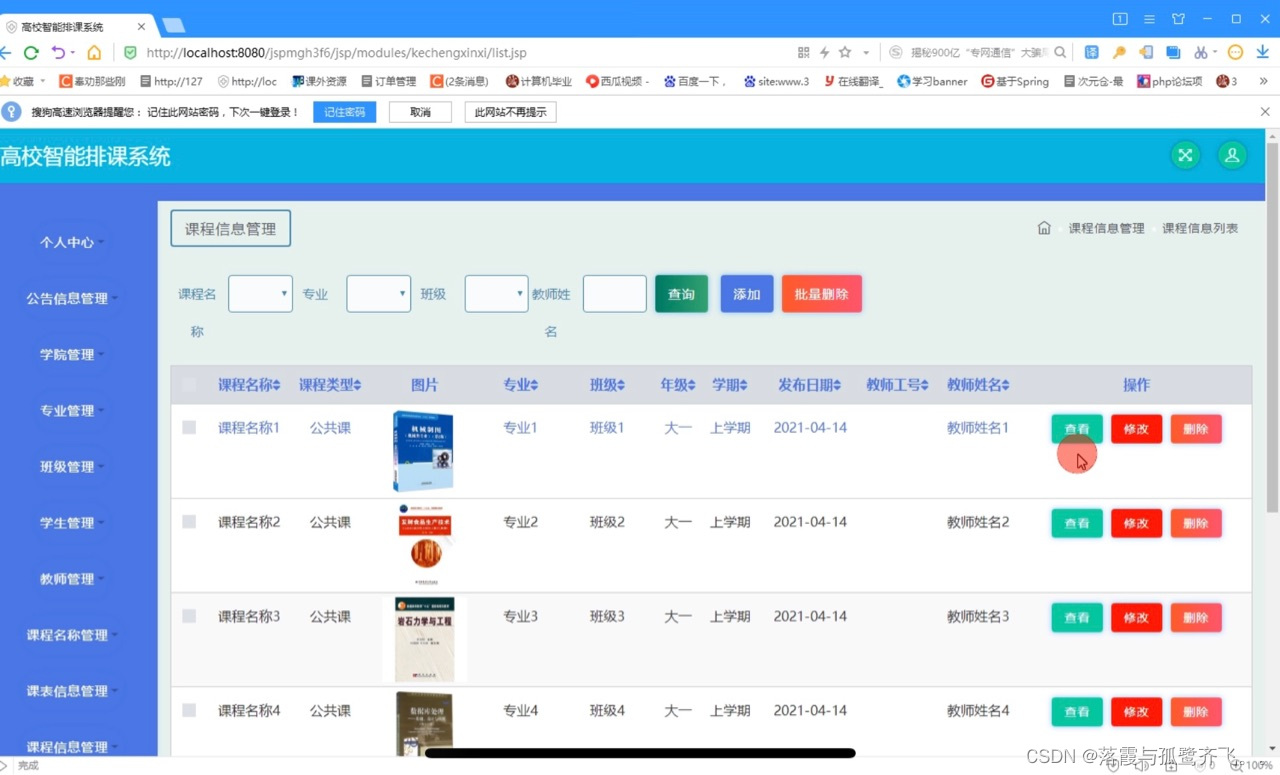Open a new browser tab
This screenshot has height=775, width=1280.
pos(173,25)
